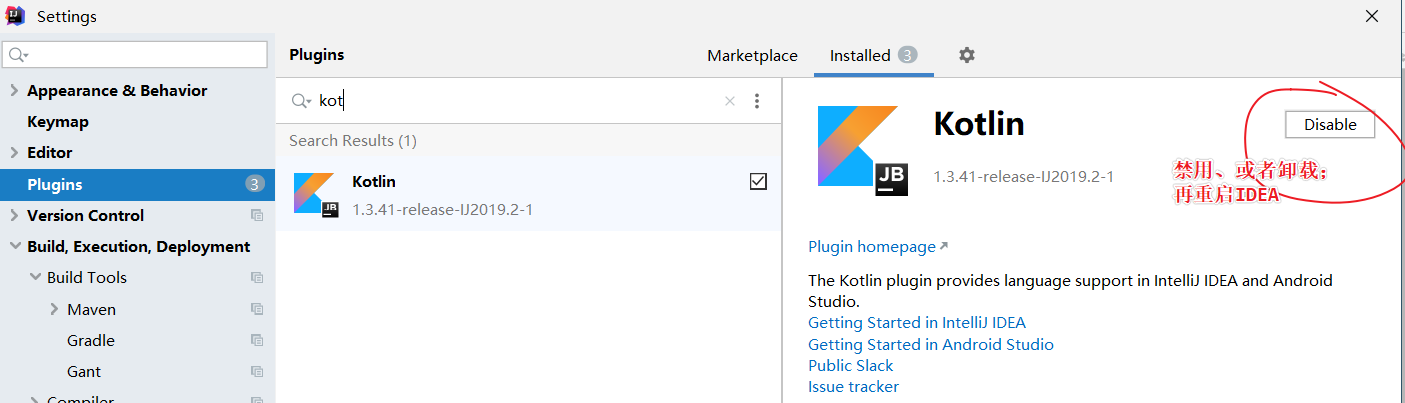The image size is (1405, 403).
Task: Select the Kotlin row in search results
Action: click(528, 194)
